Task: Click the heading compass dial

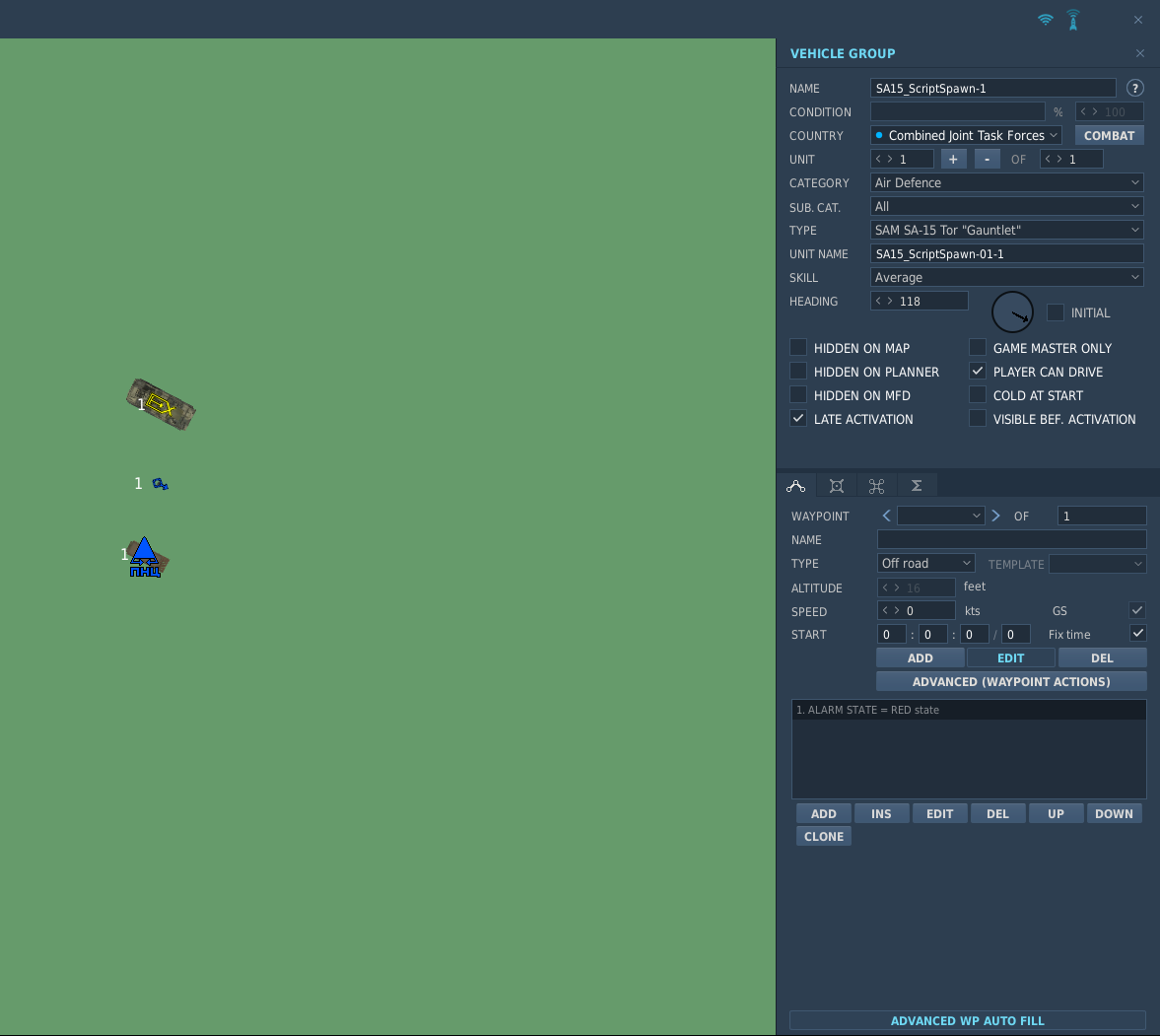Action: (x=1012, y=312)
